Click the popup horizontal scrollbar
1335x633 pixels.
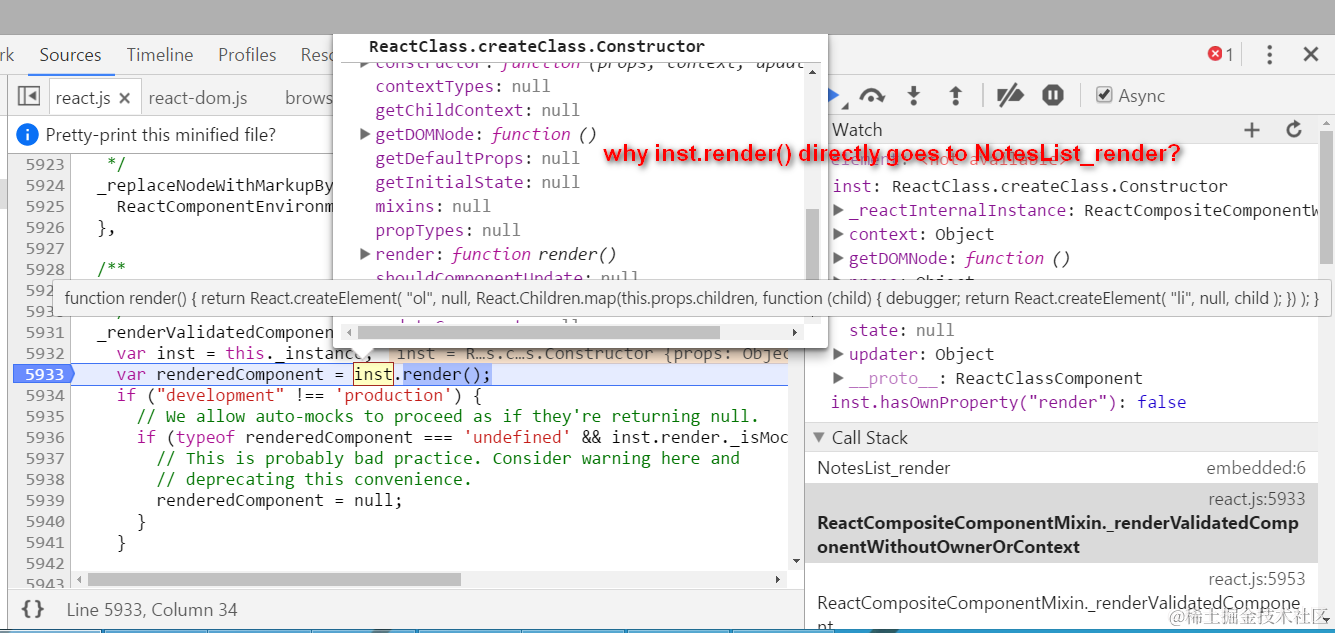pyautogui.click(x=538, y=332)
